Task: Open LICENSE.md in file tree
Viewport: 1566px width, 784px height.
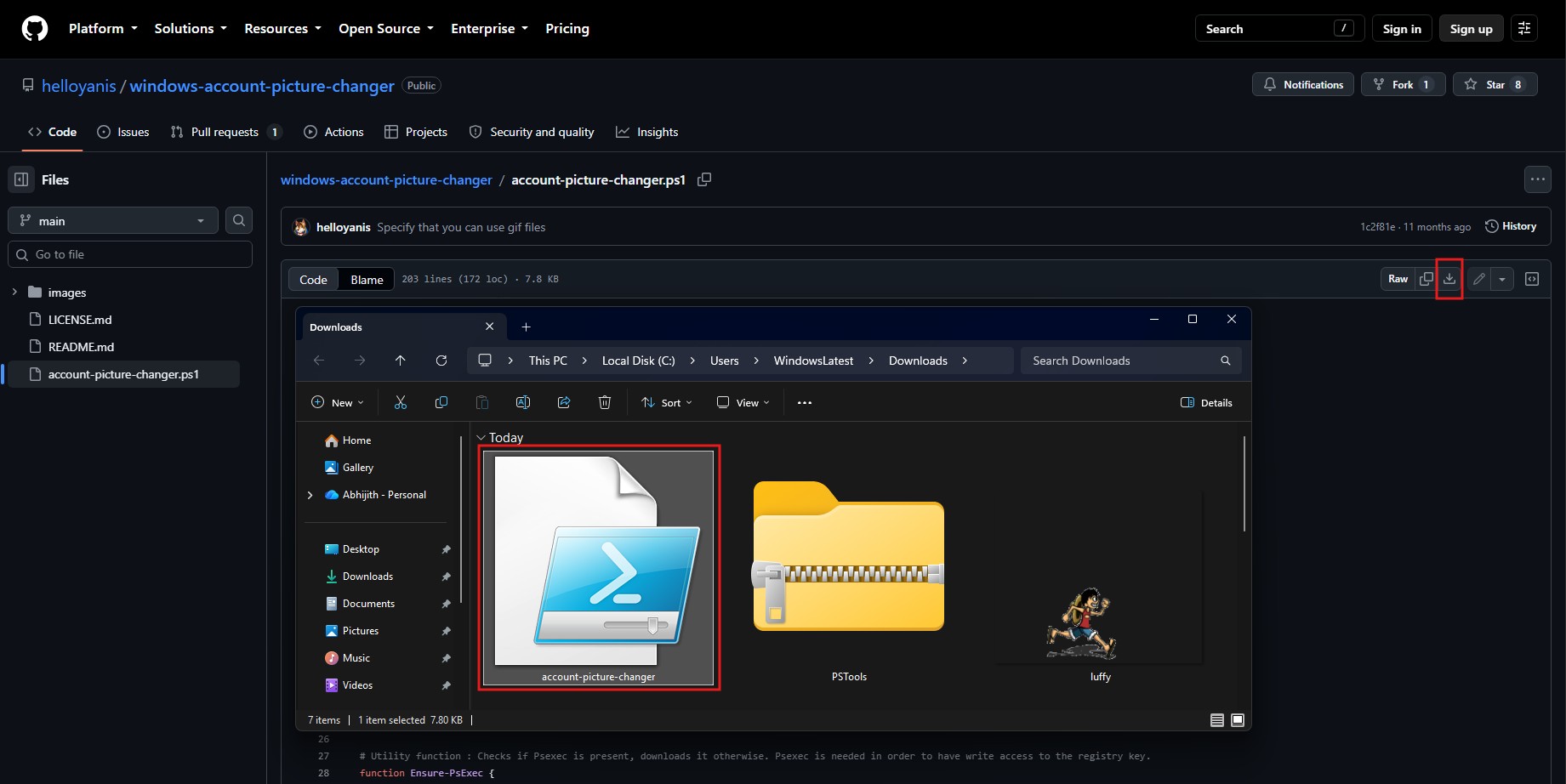Action: [x=80, y=320]
